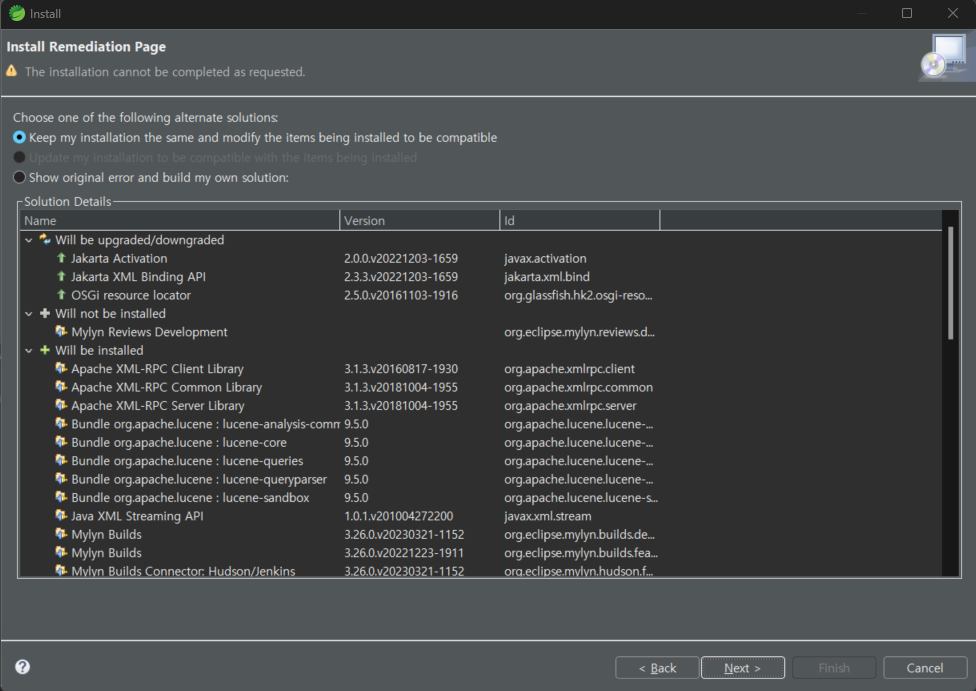
Task: Click the org.apache.xmlrpc.server id cell
Action: (570, 406)
